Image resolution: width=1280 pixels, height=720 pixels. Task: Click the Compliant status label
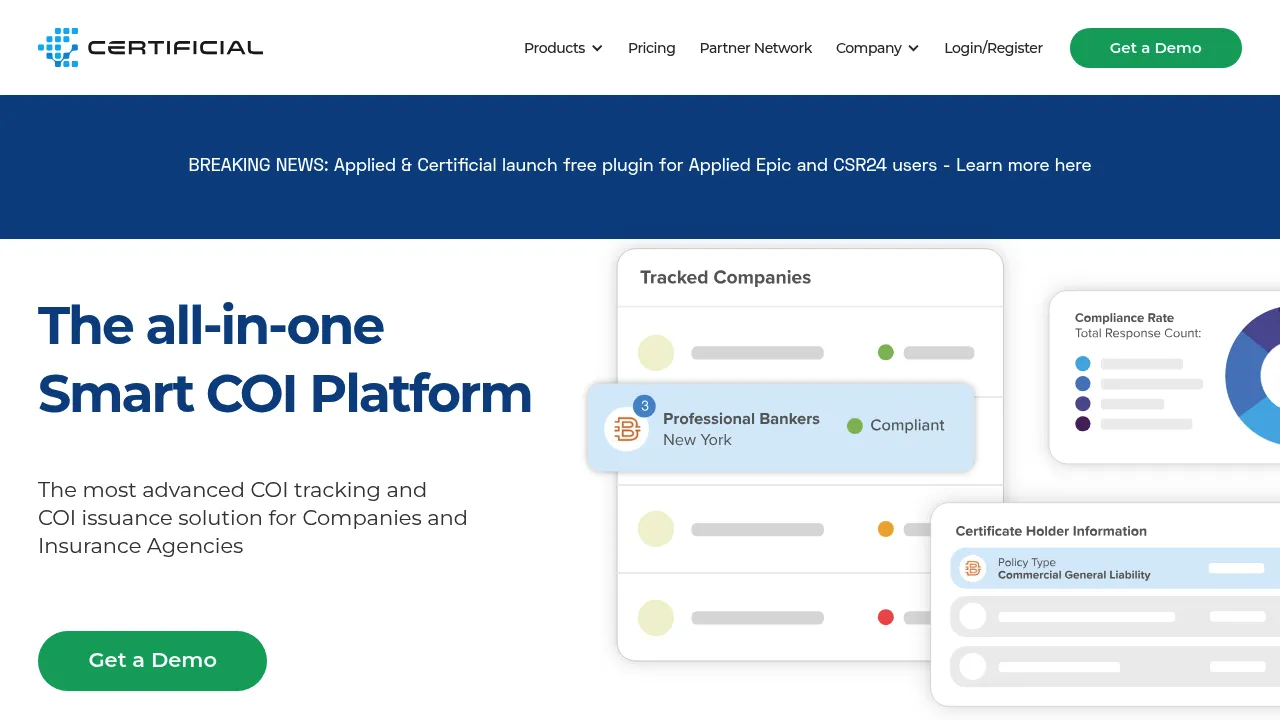[x=907, y=425]
